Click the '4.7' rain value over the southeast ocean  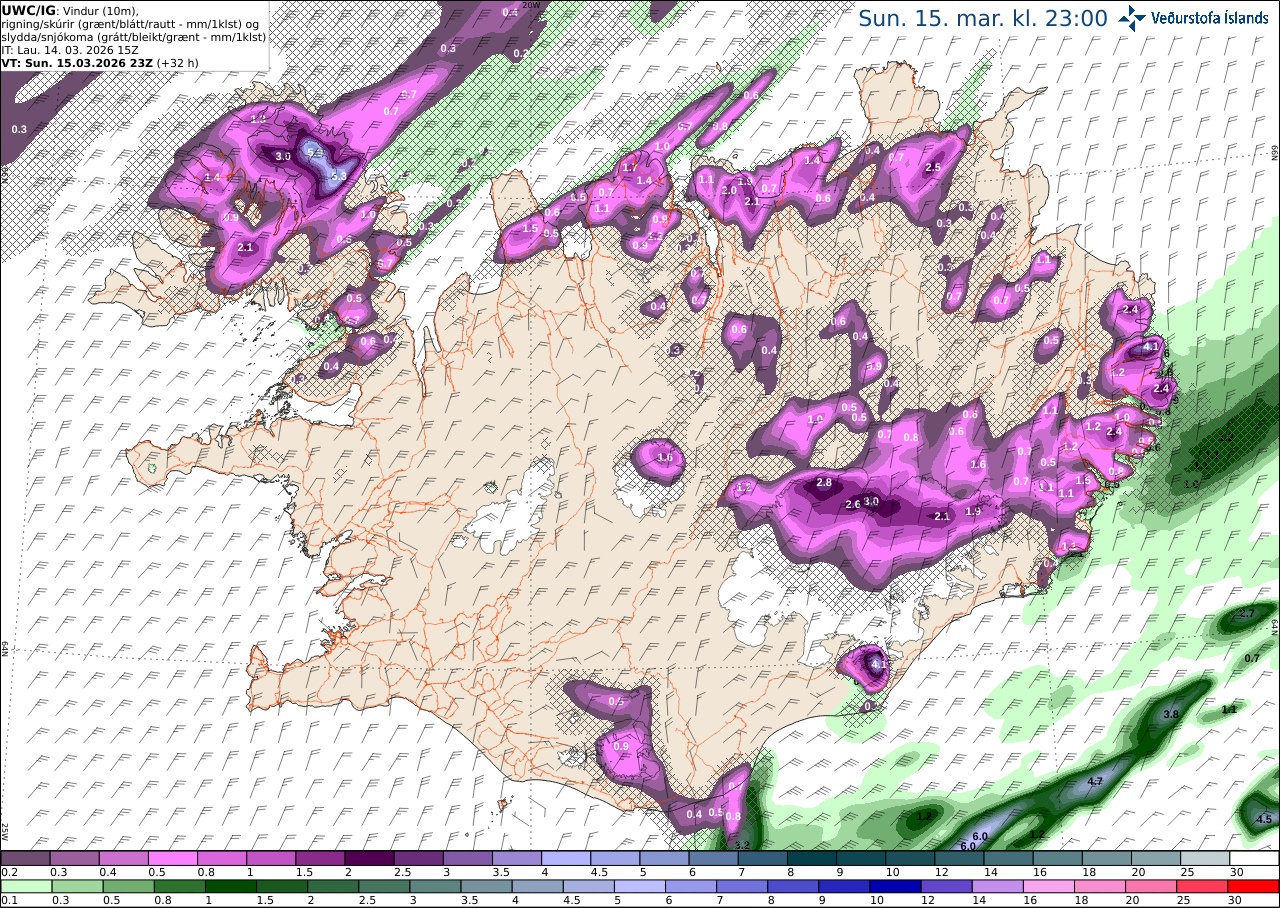tap(1094, 781)
